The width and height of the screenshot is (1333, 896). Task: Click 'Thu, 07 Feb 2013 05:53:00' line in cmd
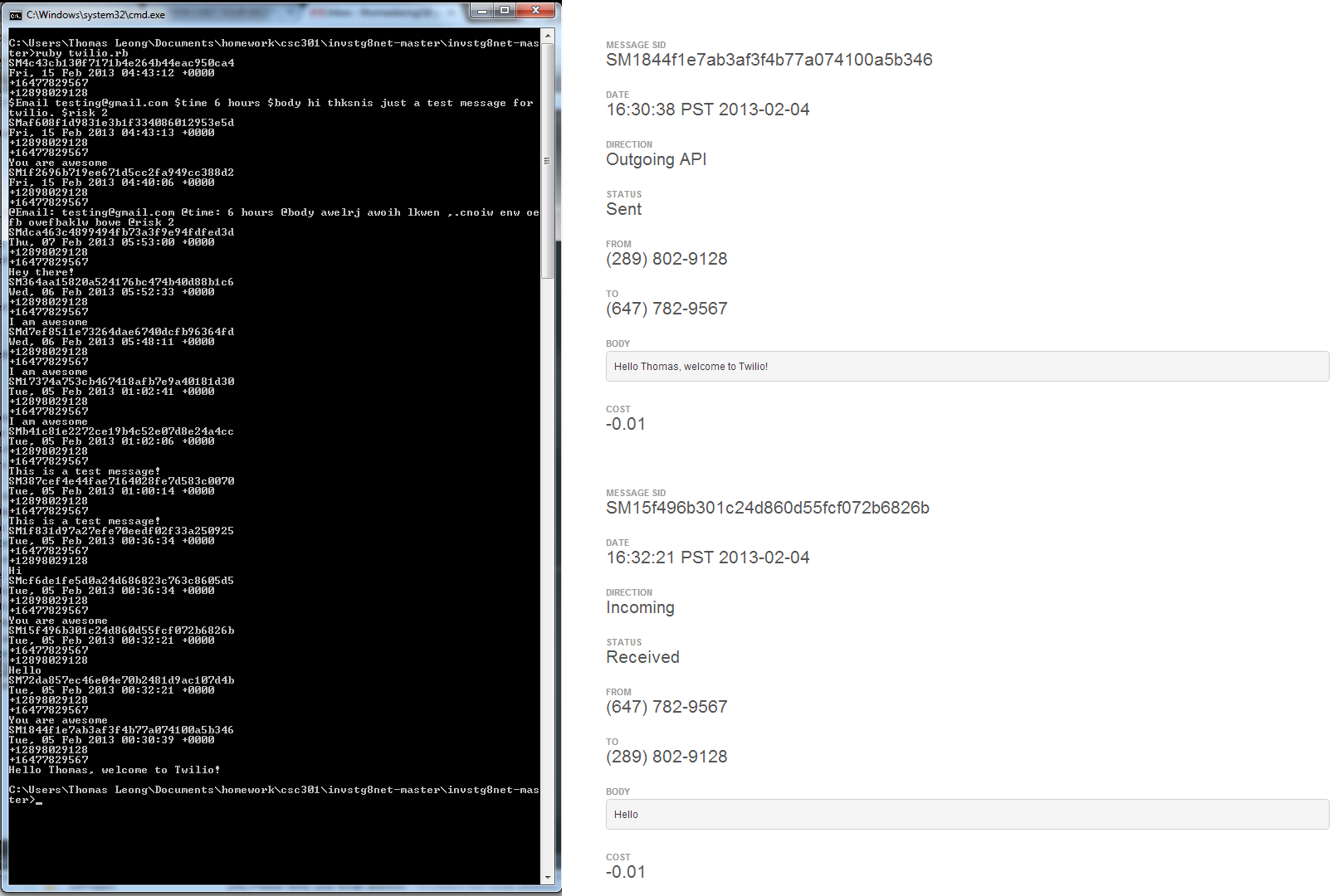(x=111, y=242)
